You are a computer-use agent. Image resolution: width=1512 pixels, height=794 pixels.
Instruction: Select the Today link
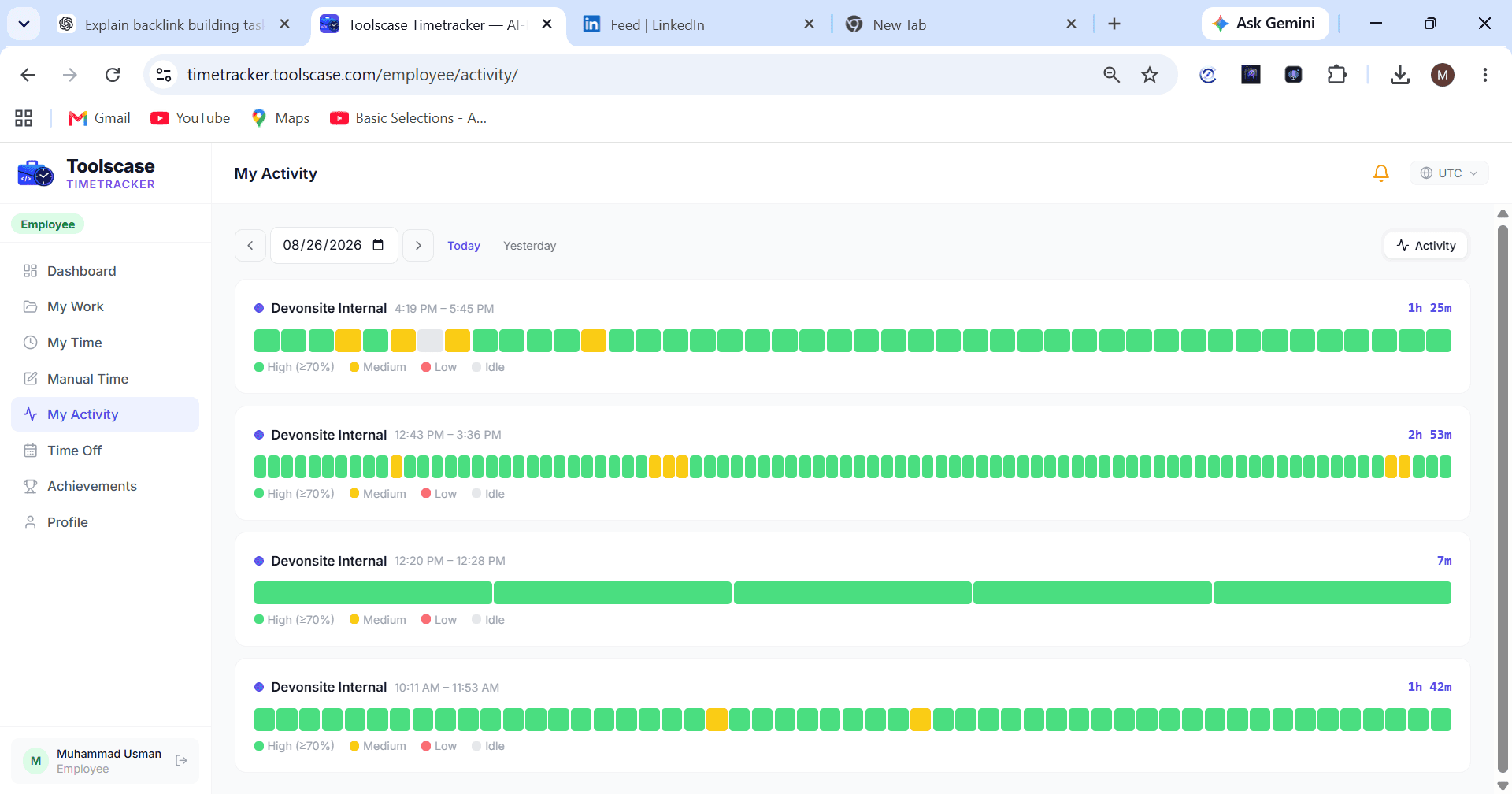coord(464,246)
